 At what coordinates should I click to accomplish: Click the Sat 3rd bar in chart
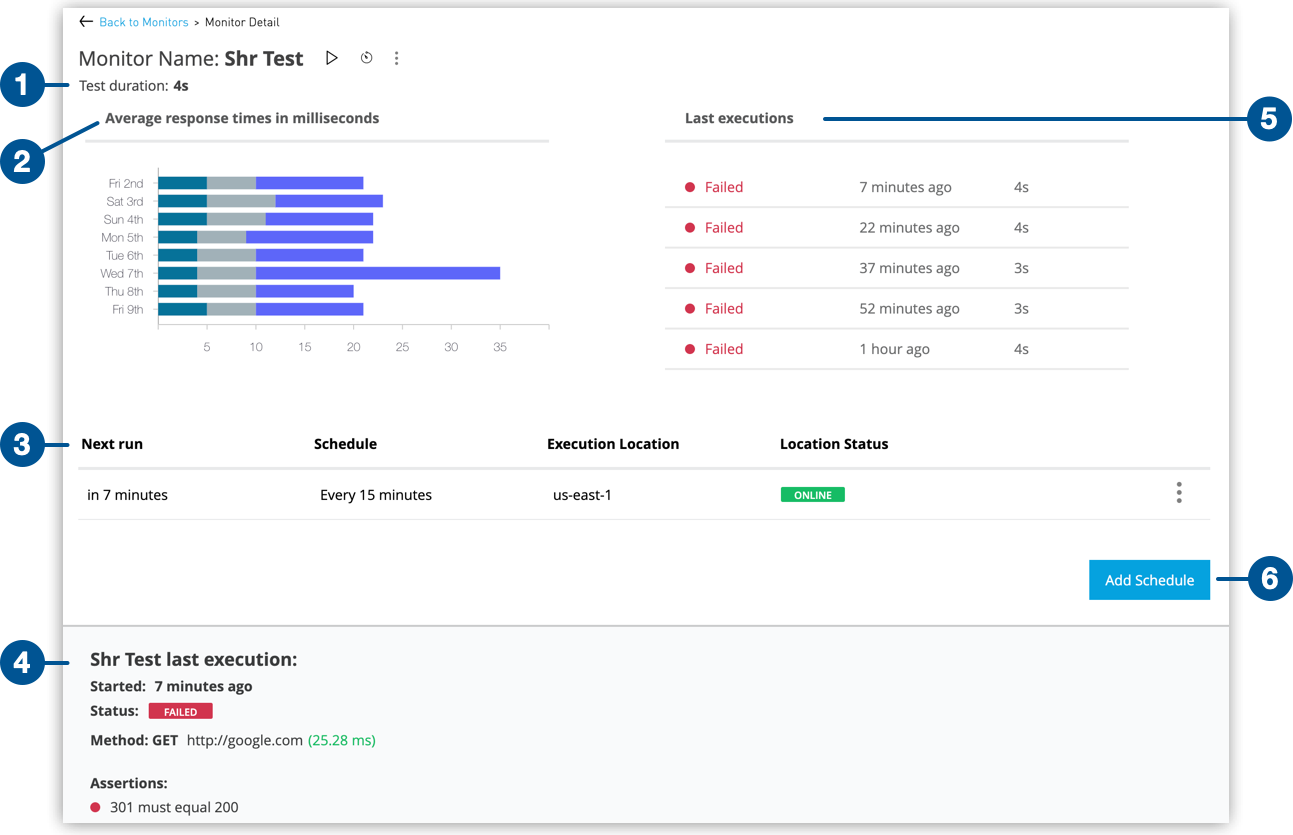coord(270,201)
